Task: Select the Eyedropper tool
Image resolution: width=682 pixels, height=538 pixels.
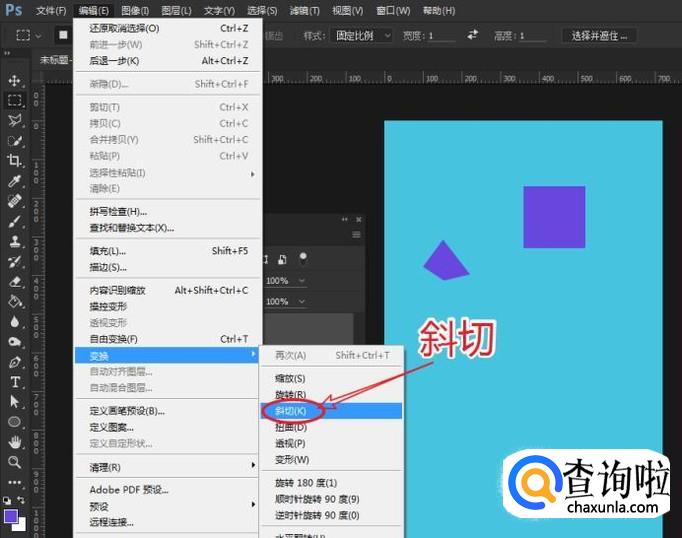Action: 15,181
